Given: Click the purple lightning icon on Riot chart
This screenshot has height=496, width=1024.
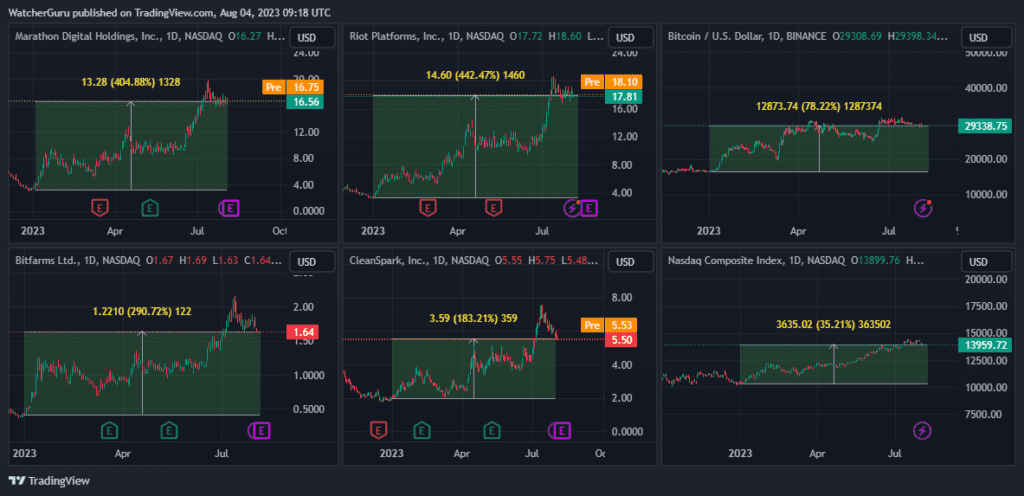Looking at the screenshot, I should 573,208.
